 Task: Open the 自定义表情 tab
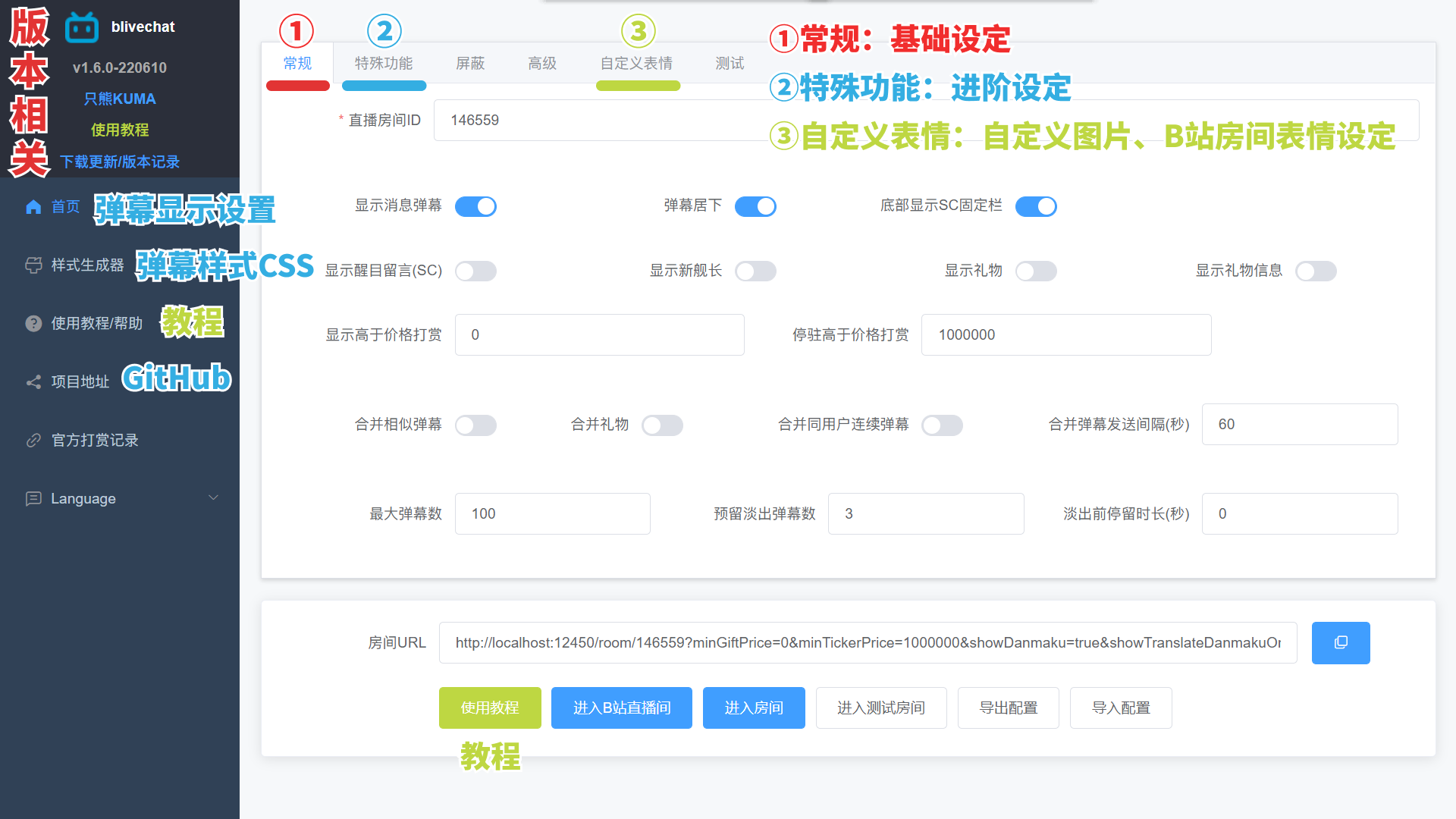[x=636, y=64]
